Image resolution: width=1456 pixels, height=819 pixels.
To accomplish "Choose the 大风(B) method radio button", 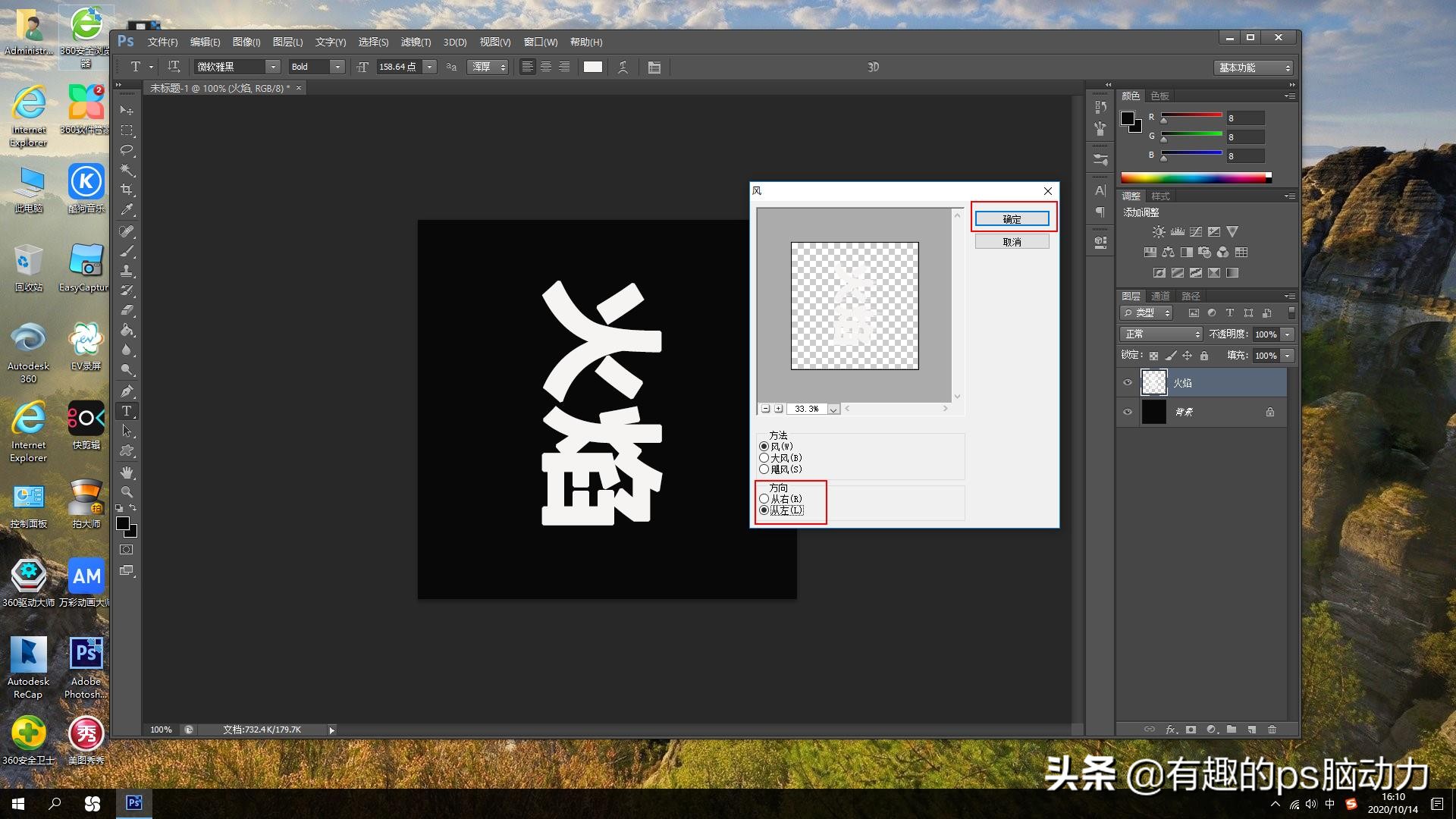I will [x=764, y=458].
